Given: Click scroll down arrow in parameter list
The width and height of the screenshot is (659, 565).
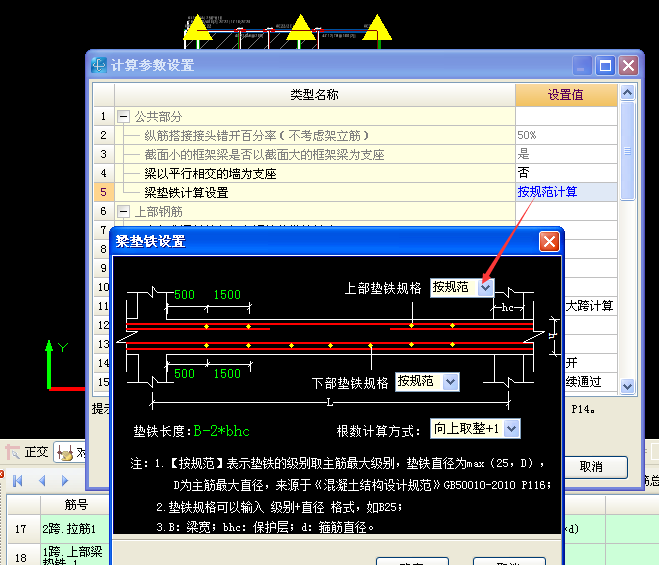Looking at the screenshot, I should (627, 385).
